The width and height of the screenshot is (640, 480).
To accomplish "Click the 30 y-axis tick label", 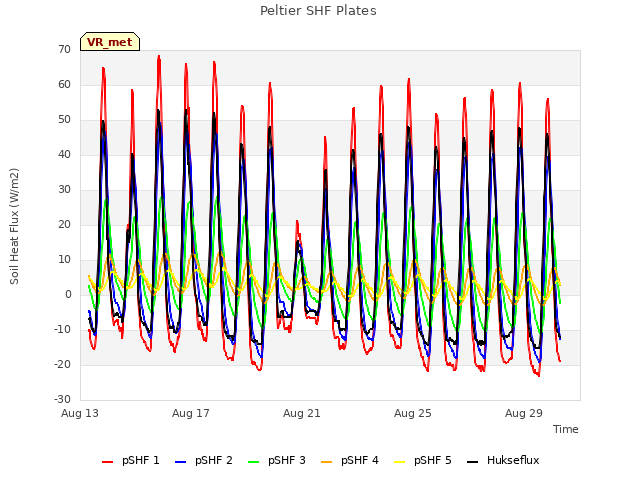I will point(64,189).
